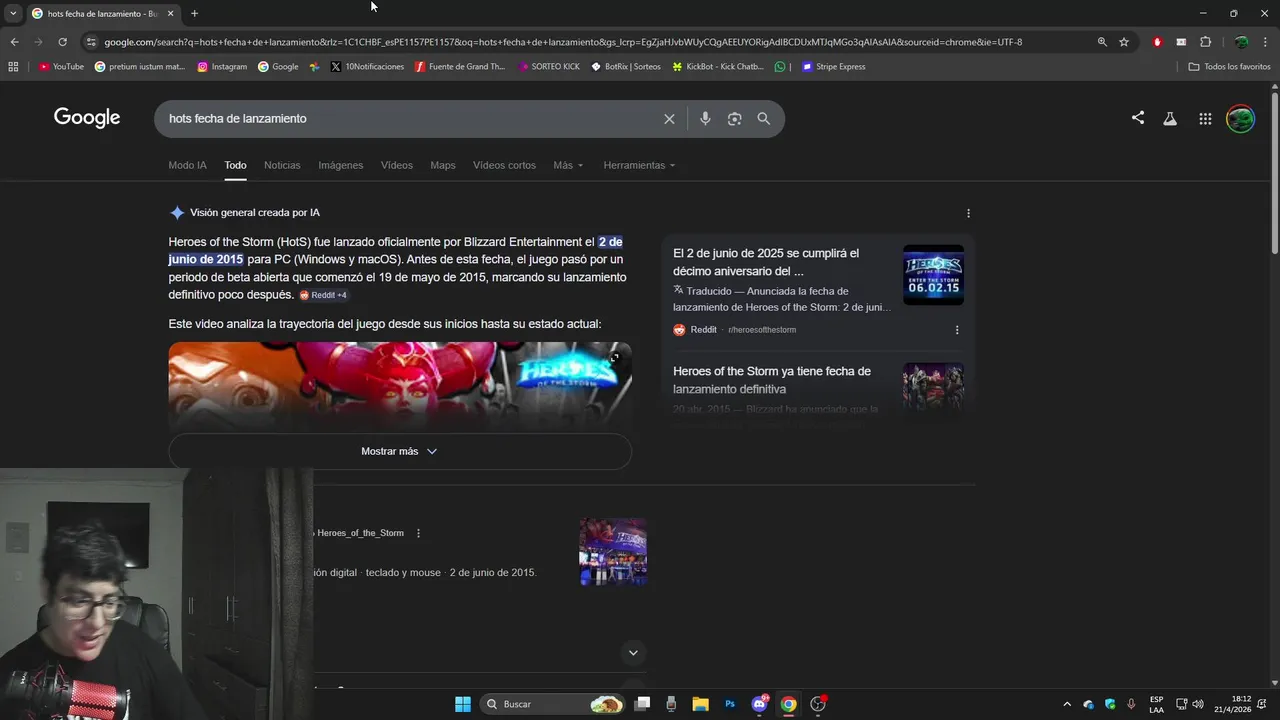Open File Explorer from the taskbar
1280x720 pixels.
(x=700, y=704)
